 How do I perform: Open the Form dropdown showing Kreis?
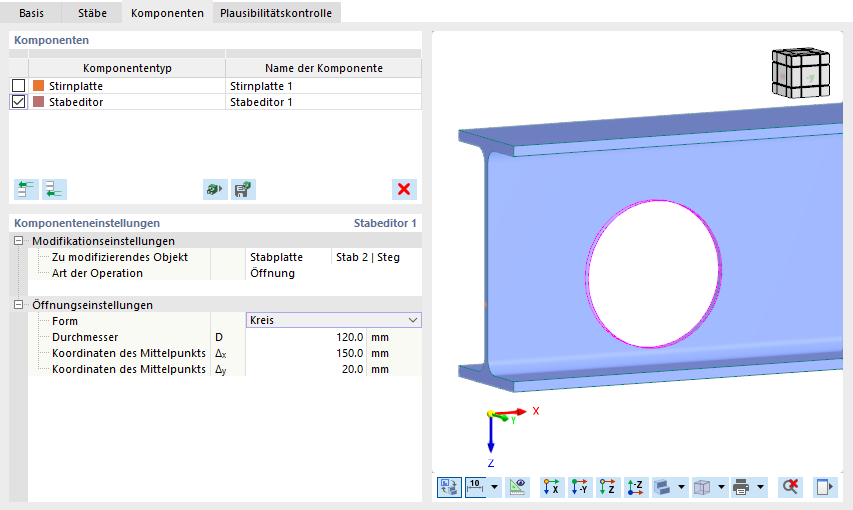(x=333, y=320)
